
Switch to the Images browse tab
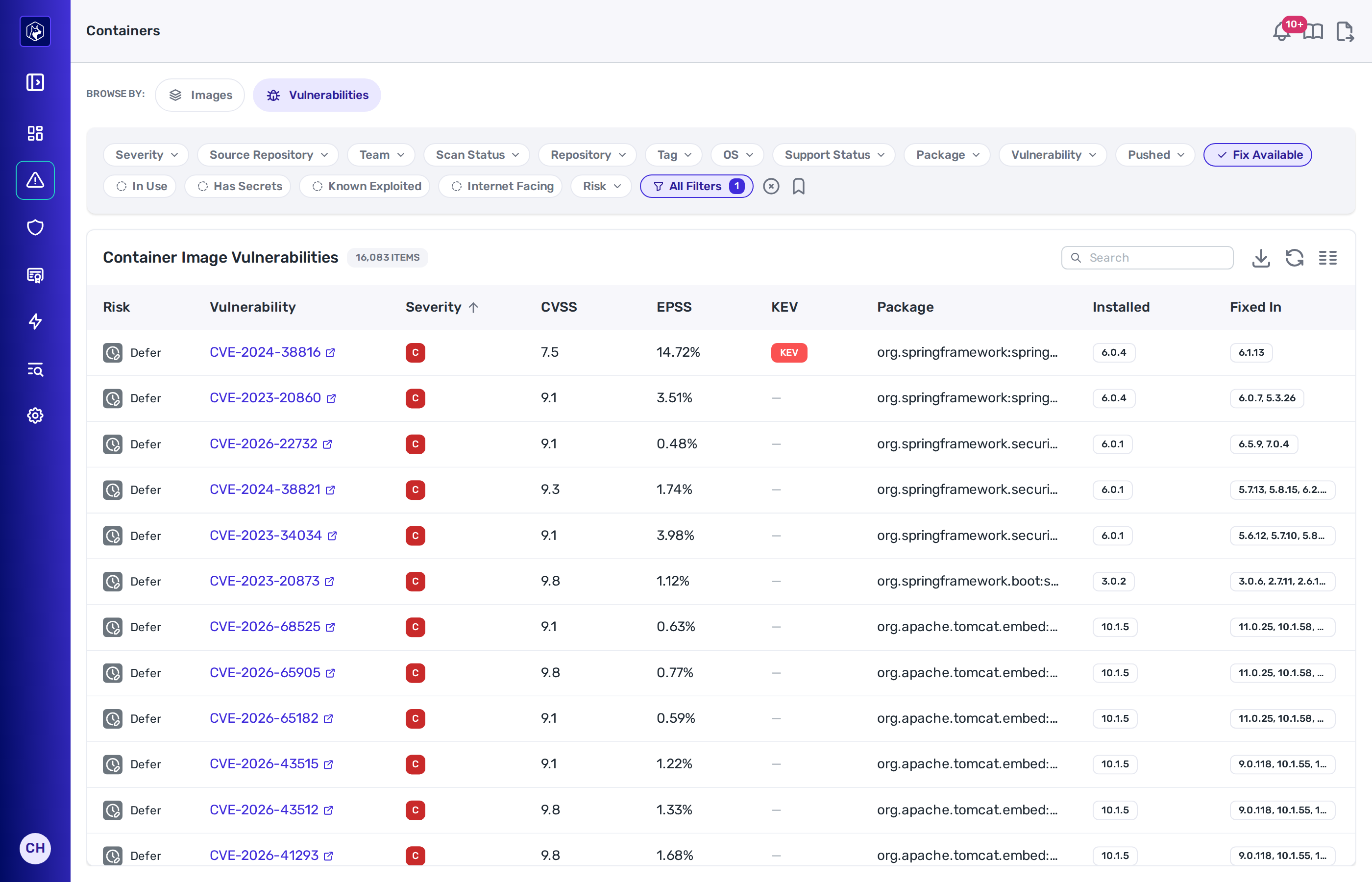200,95
